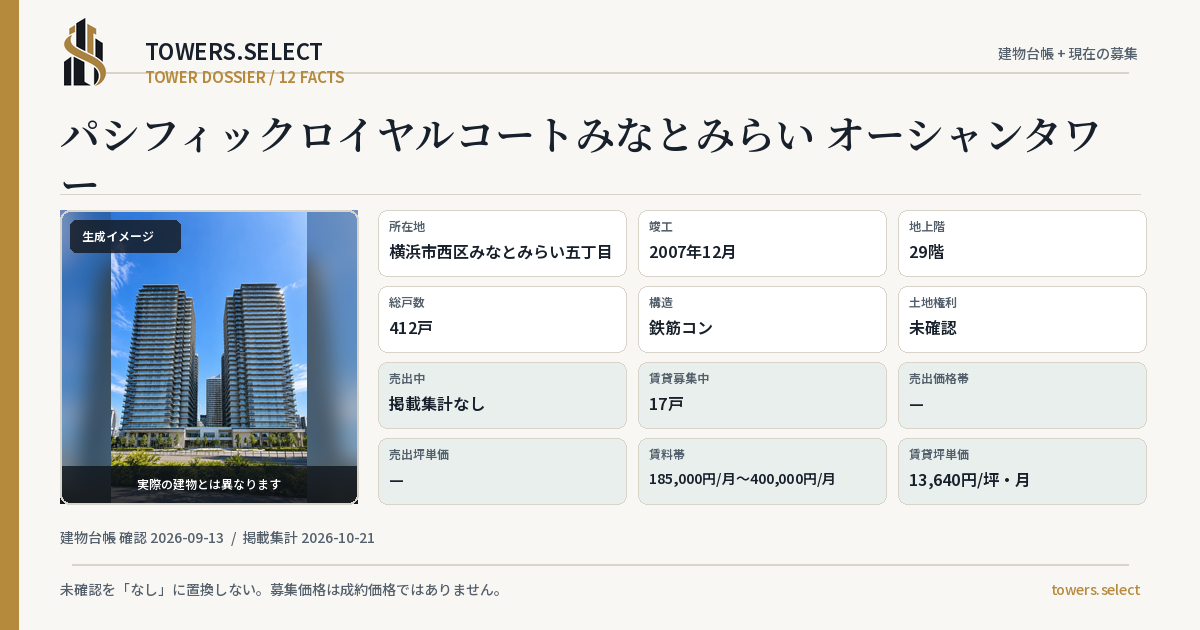Click the 実際の建物とは異なります image caption
The image size is (1200, 630).
point(209,484)
